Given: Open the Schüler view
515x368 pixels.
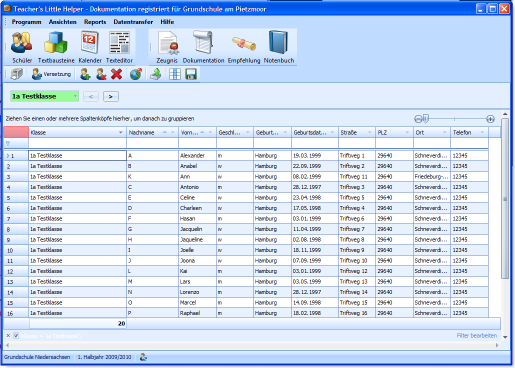Looking at the screenshot, I should [x=22, y=47].
